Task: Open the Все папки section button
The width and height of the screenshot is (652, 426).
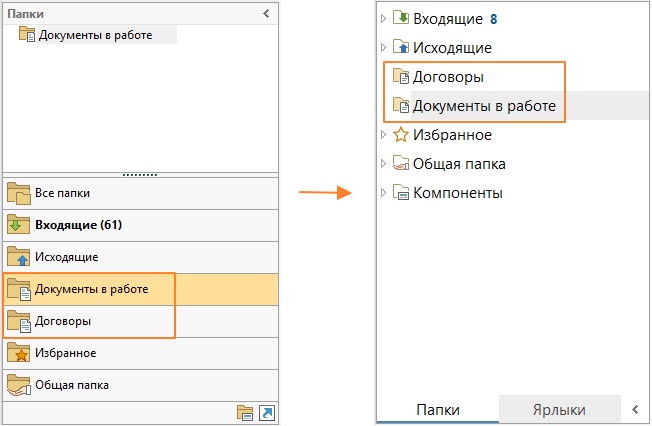Action: click(x=141, y=193)
